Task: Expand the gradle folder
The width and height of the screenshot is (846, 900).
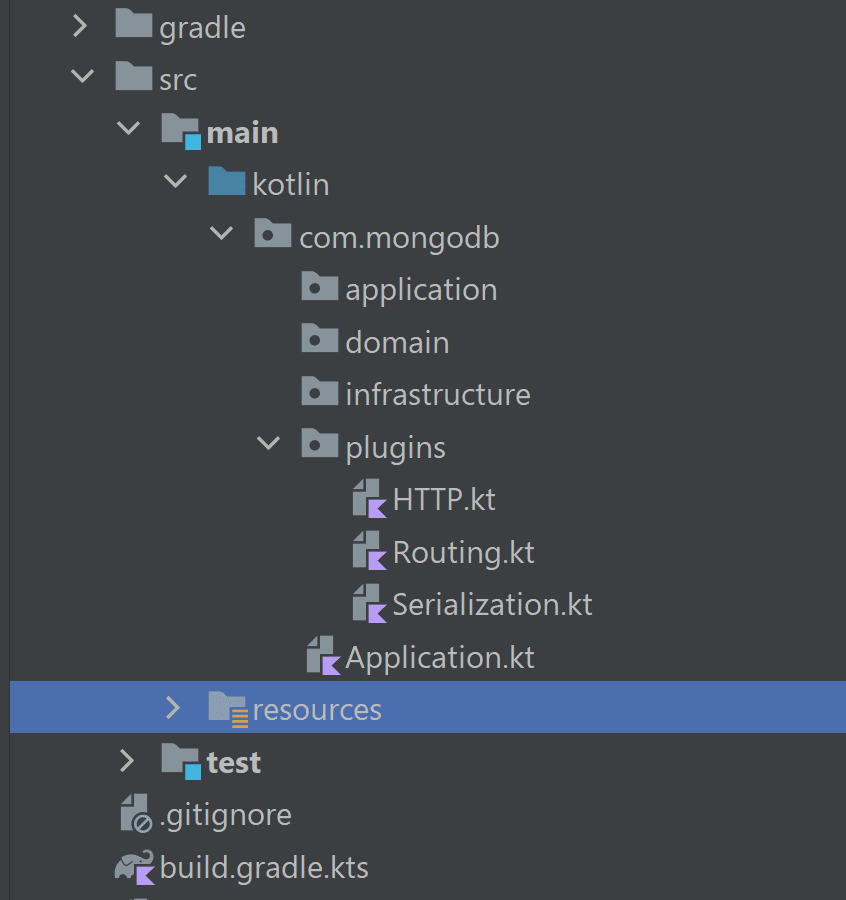Action: coord(80,26)
